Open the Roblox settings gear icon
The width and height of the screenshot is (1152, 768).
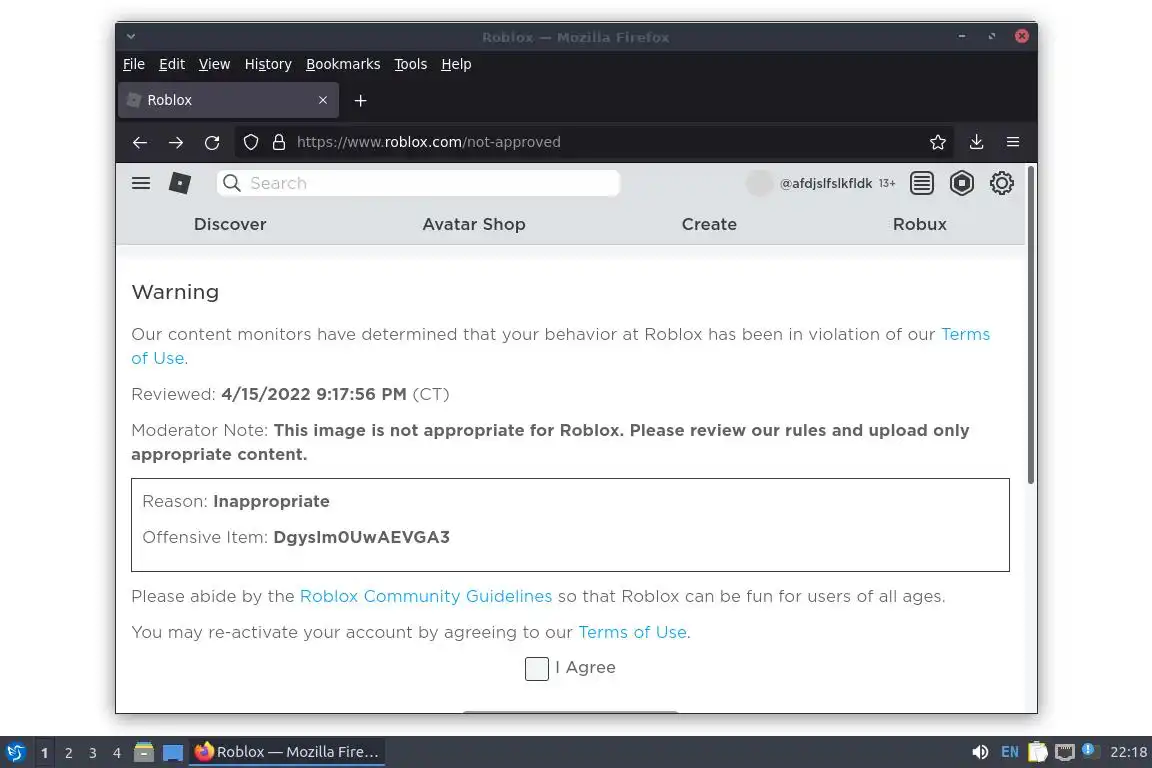coord(1001,183)
